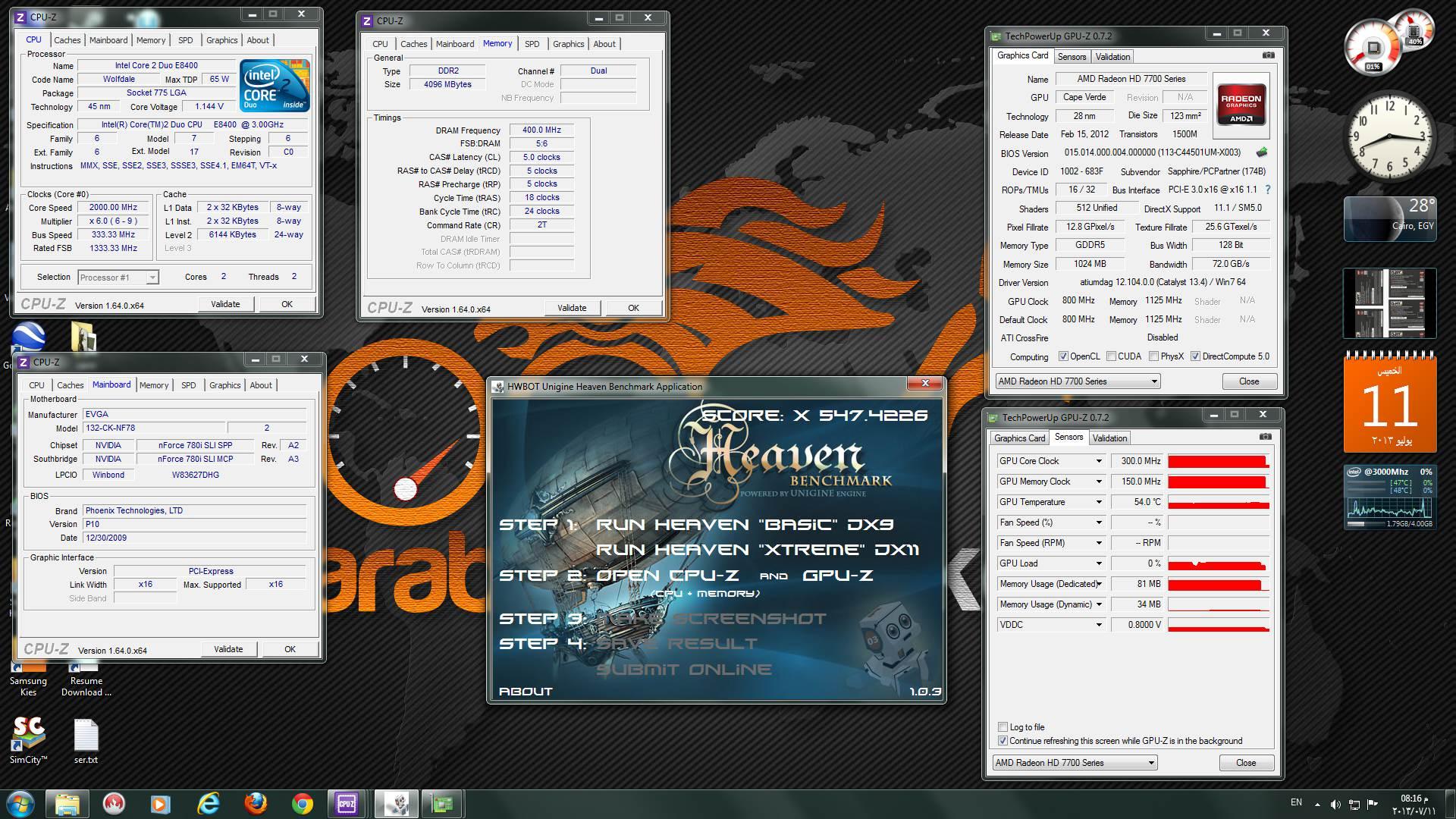
Task: Click Validate in the Mainboard CPU-Z window
Action: coord(228,649)
